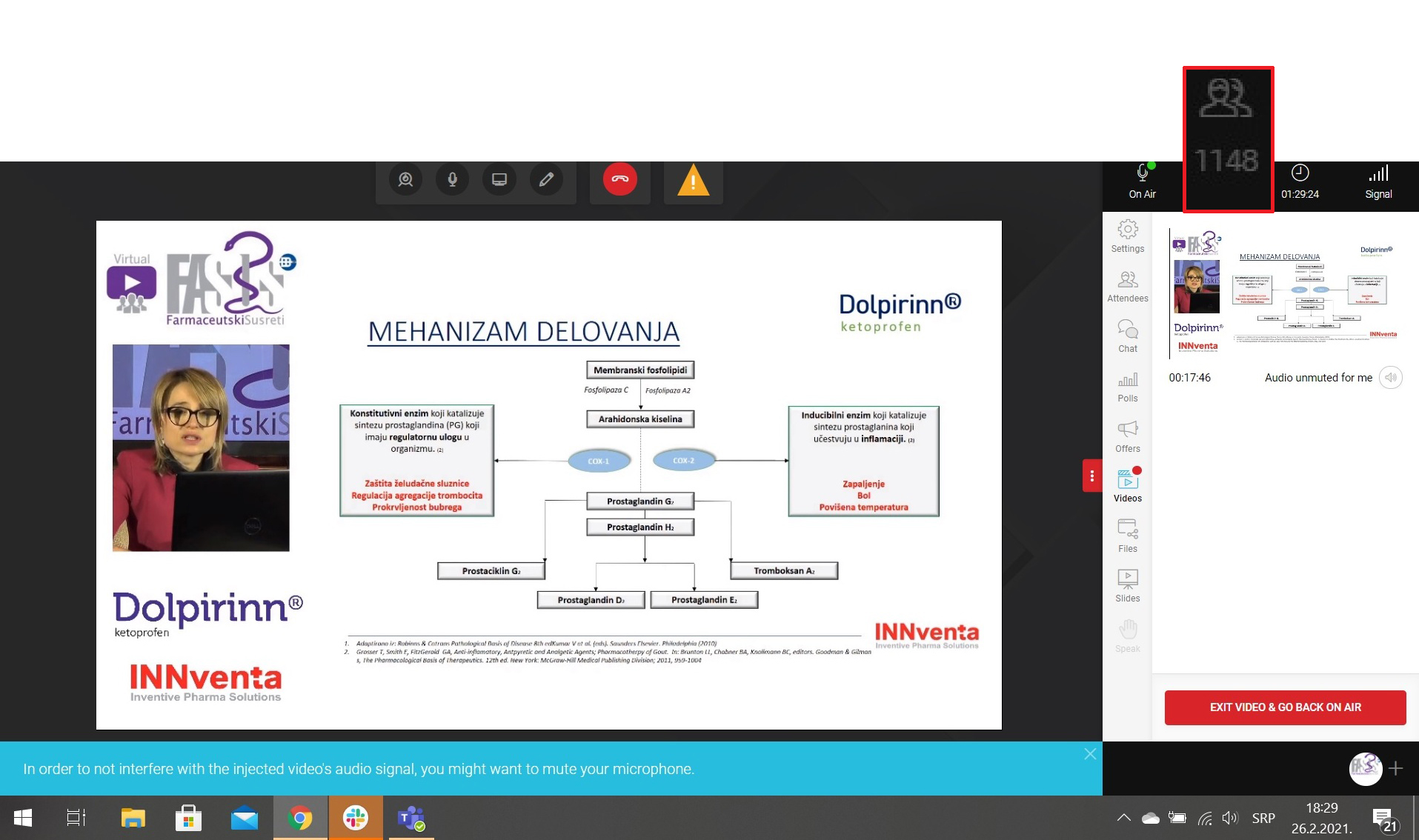The image size is (1419, 840).
Task: Open Microsoft Store from the taskbar
Action: pyautogui.click(x=188, y=818)
